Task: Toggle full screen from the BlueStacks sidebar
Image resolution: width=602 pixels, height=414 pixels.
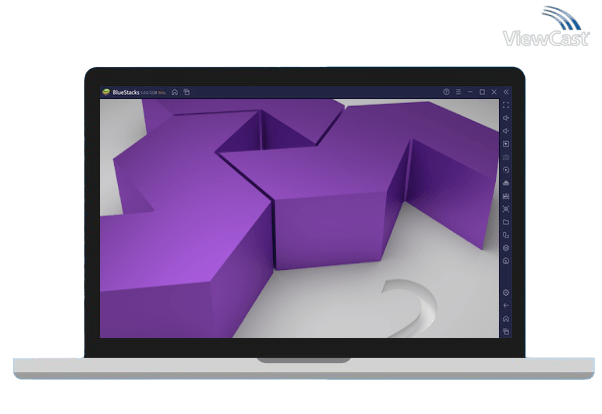Action: (506, 105)
